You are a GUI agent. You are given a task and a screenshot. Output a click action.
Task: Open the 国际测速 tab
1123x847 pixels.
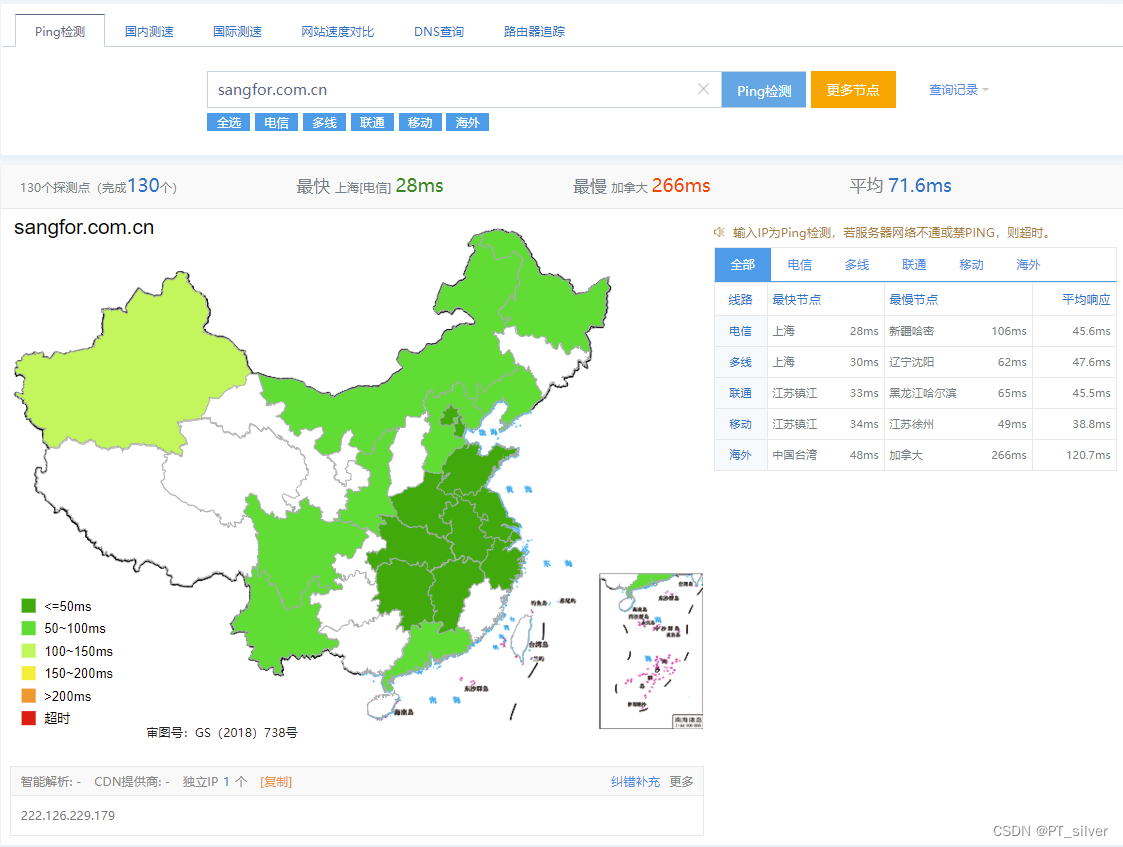coord(237,32)
